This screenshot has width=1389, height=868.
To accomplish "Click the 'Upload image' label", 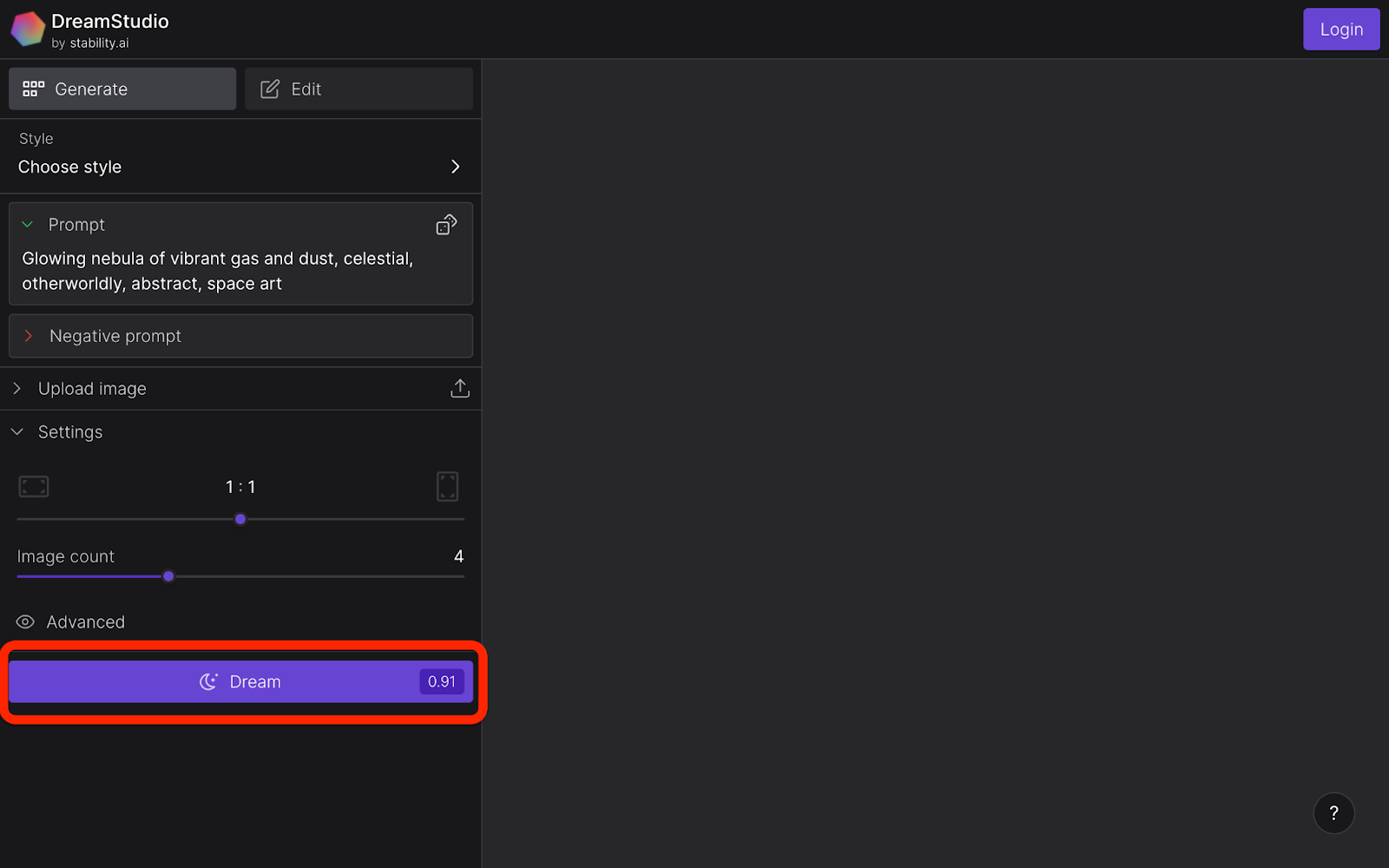I will [92, 389].
